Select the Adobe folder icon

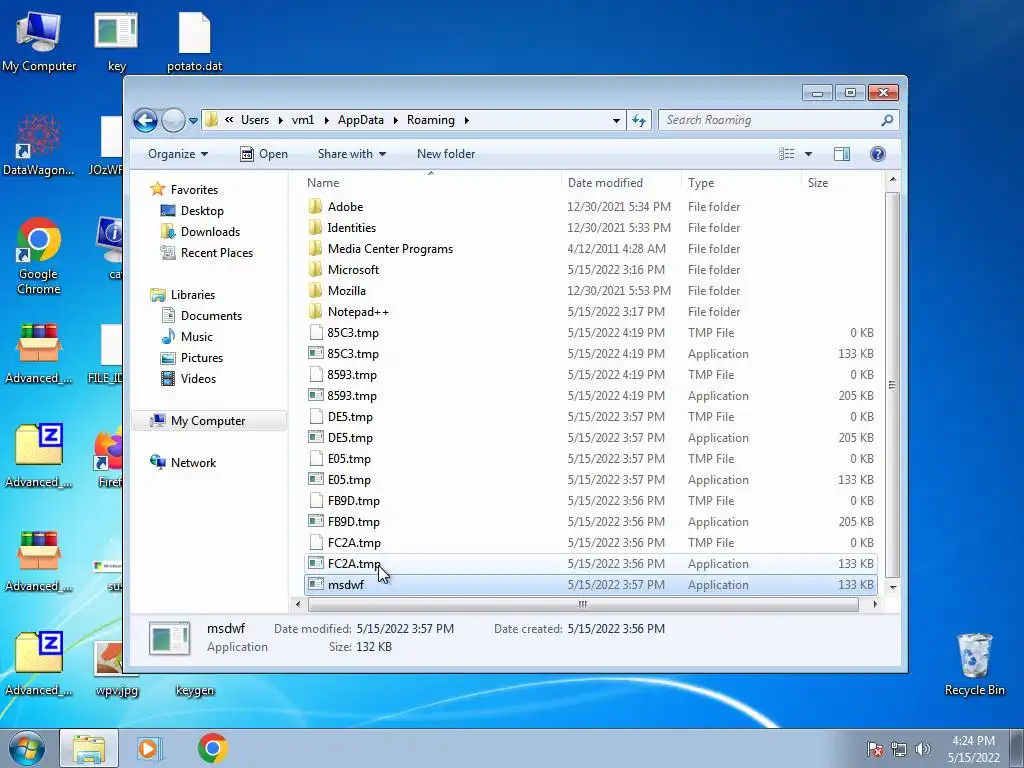click(x=315, y=207)
